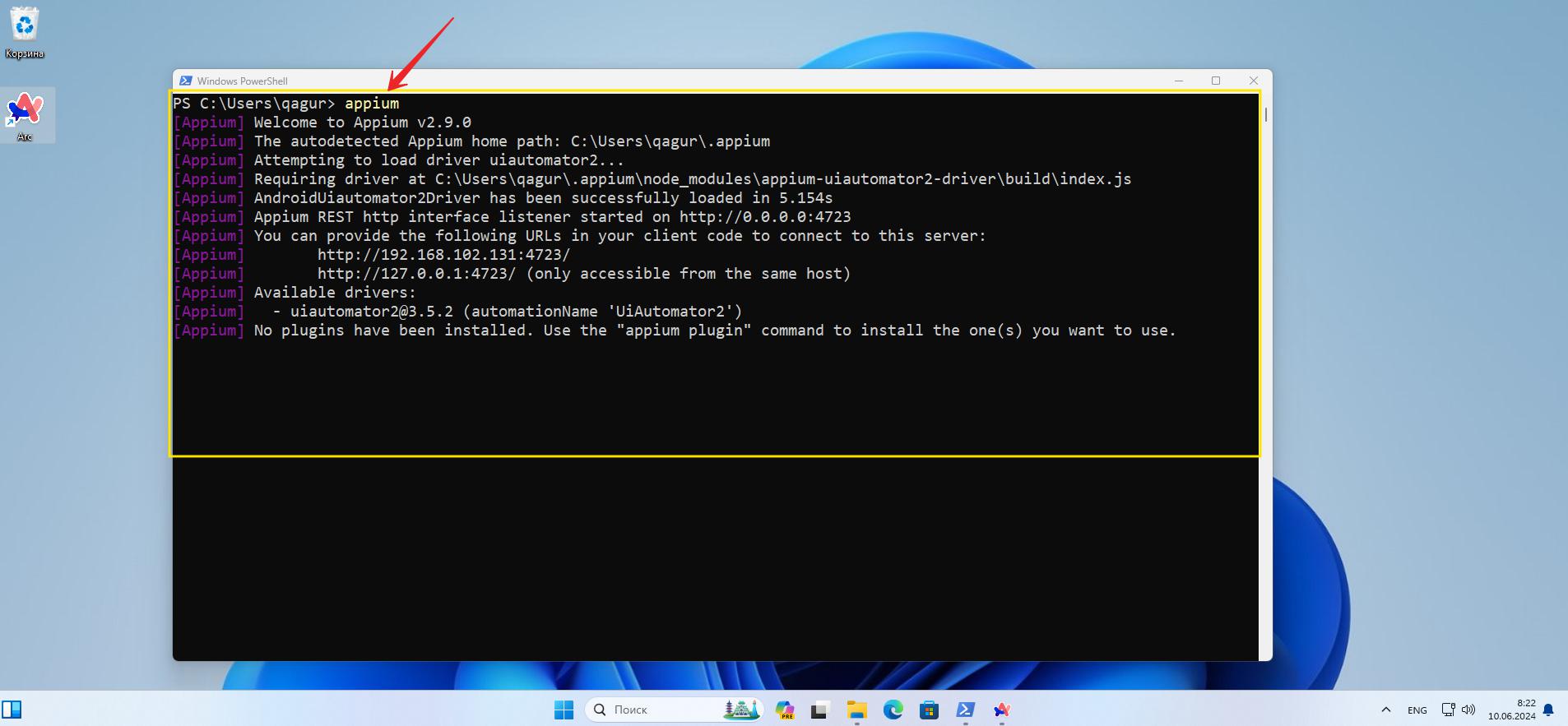Click the prompt 'PS C:\Users\qagur>'
This screenshot has width=1568, height=726.
click(254, 104)
